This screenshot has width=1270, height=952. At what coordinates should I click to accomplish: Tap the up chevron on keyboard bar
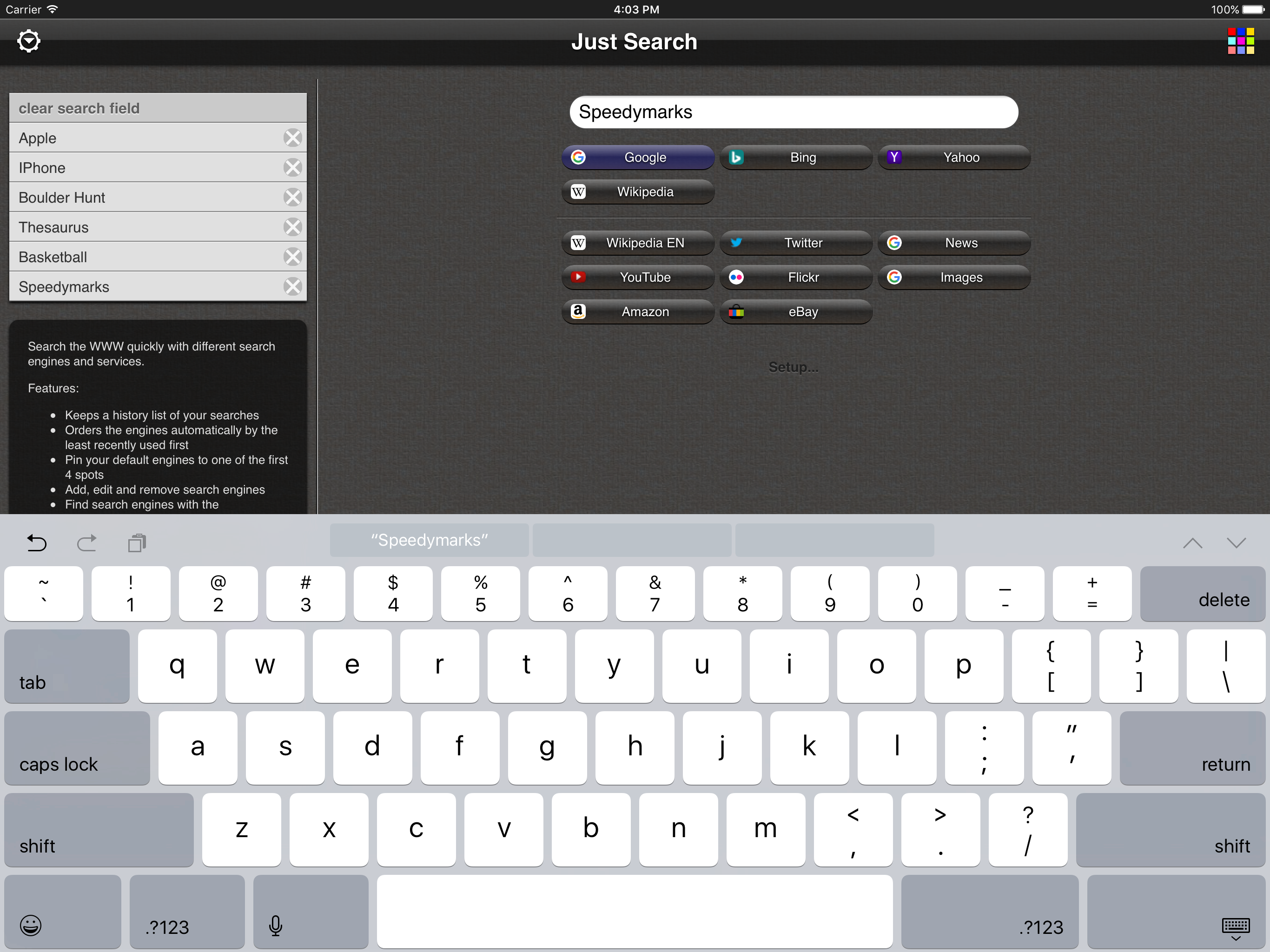tap(1192, 542)
